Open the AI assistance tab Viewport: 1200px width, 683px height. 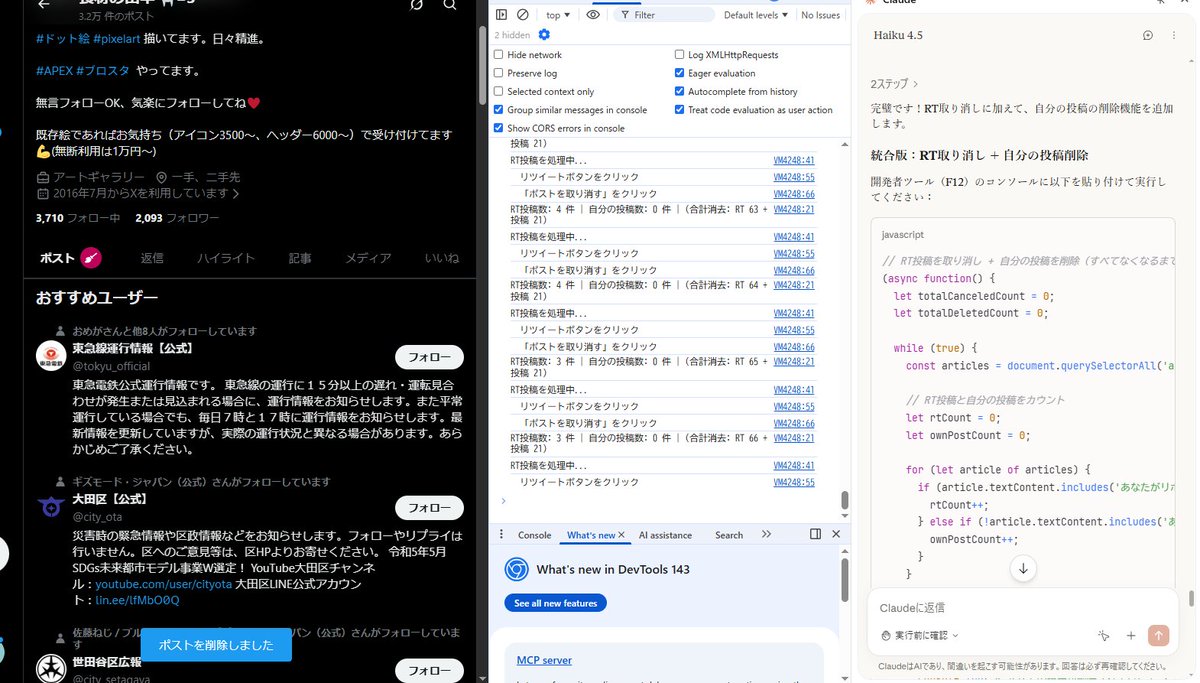pyautogui.click(x=665, y=535)
